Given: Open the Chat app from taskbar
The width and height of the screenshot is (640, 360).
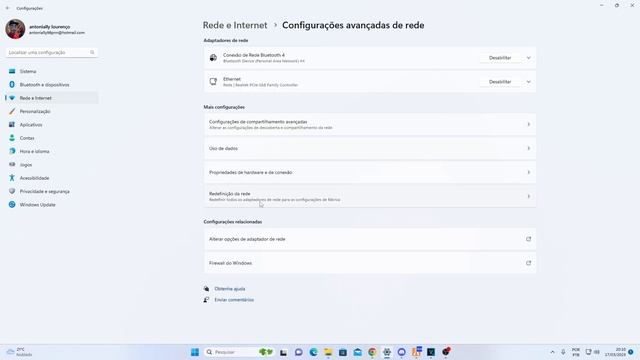Looking at the screenshot, I should tap(299, 352).
